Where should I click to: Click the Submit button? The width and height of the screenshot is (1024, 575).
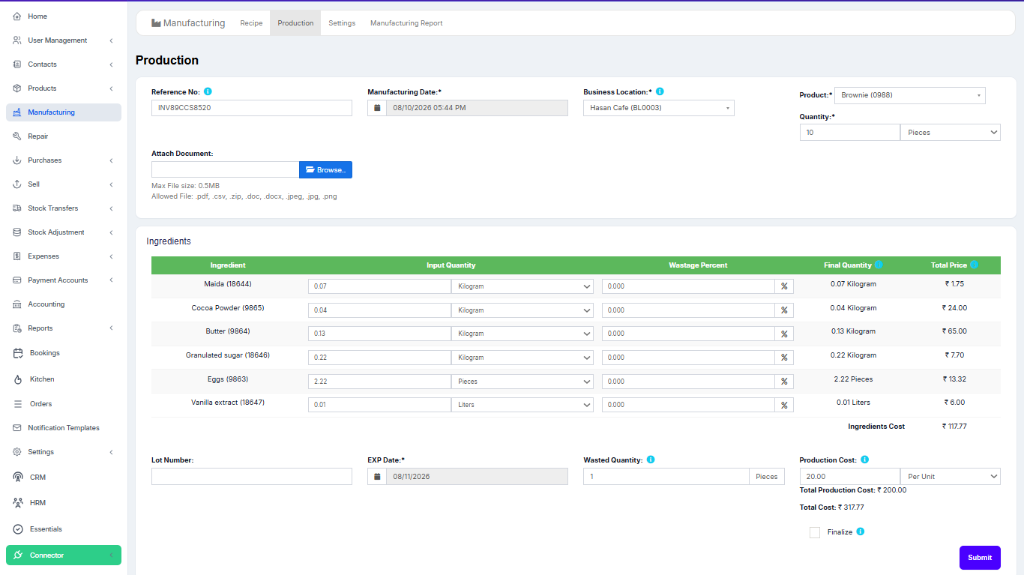tap(980, 557)
